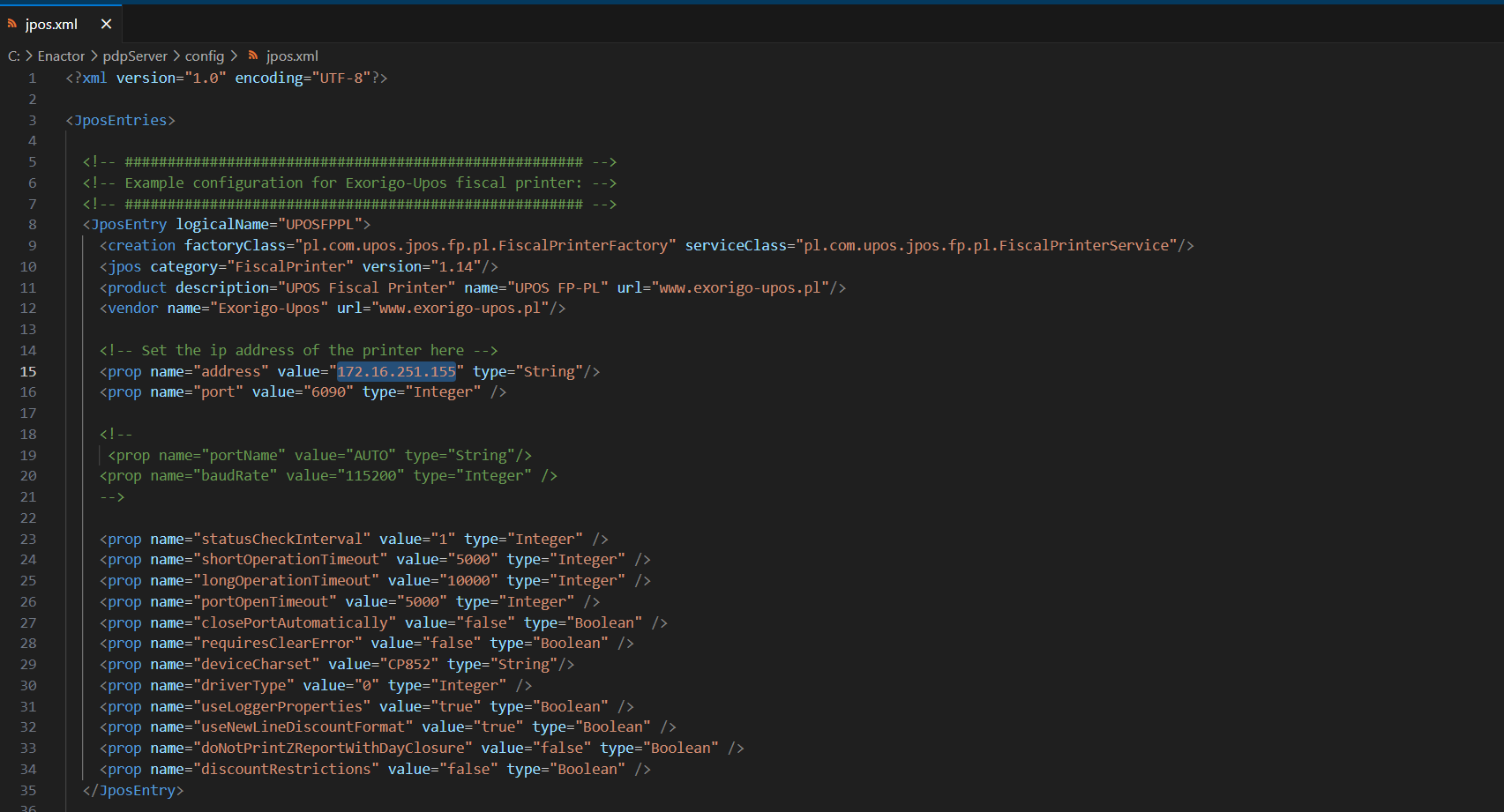
Task: Click the vendor url www.exorigo-upos.pl on line 12
Action: [459, 309]
